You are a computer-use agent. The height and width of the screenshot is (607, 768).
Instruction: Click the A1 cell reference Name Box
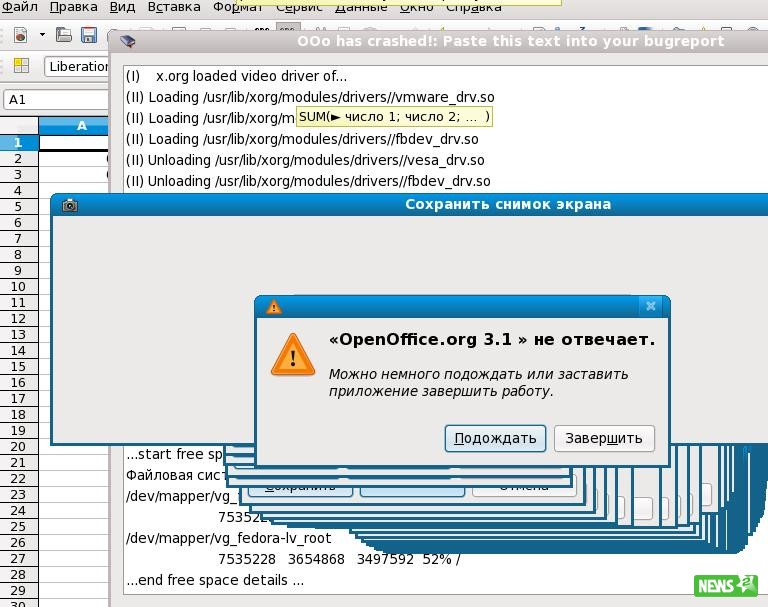click(56, 99)
